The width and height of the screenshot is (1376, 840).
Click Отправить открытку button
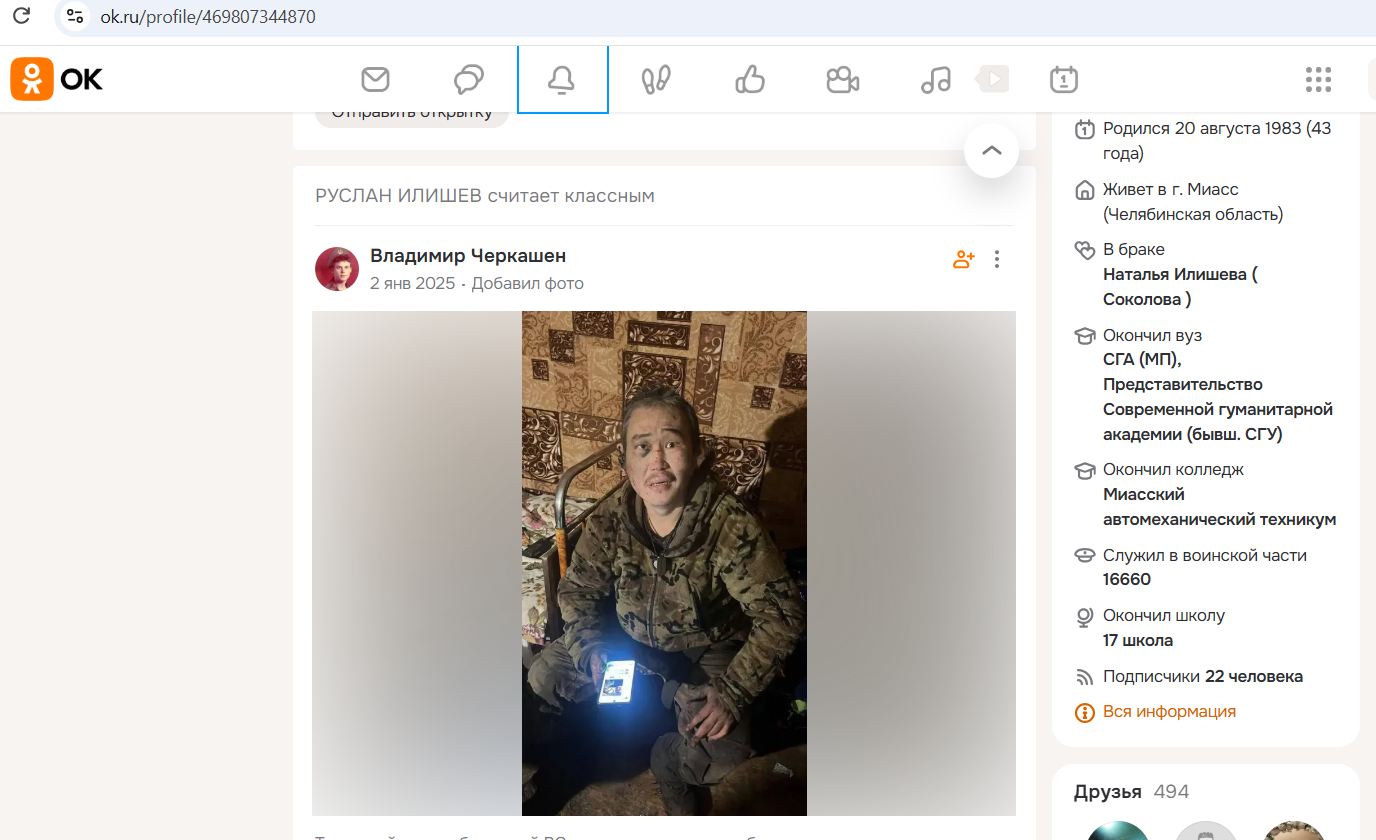[x=412, y=114]
